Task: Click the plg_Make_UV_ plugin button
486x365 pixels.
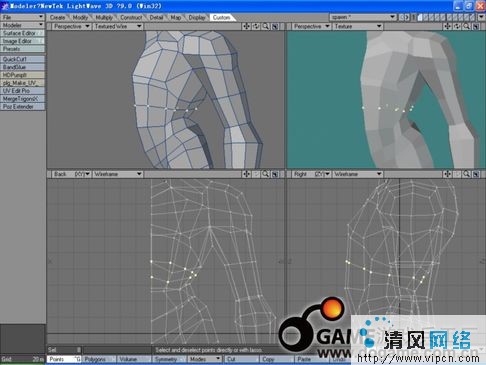Action: [x=22, y=83]
